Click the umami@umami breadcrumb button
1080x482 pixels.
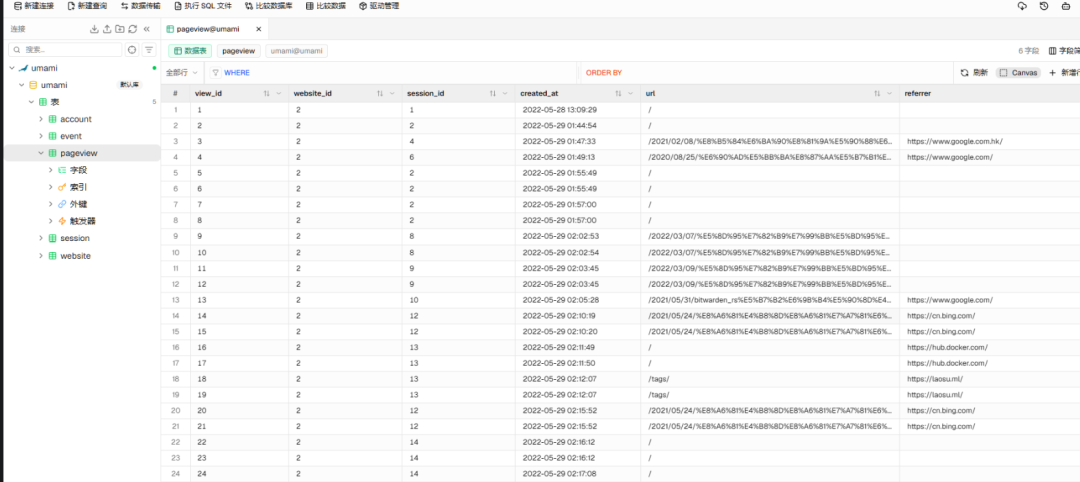(x=297, y=51)
